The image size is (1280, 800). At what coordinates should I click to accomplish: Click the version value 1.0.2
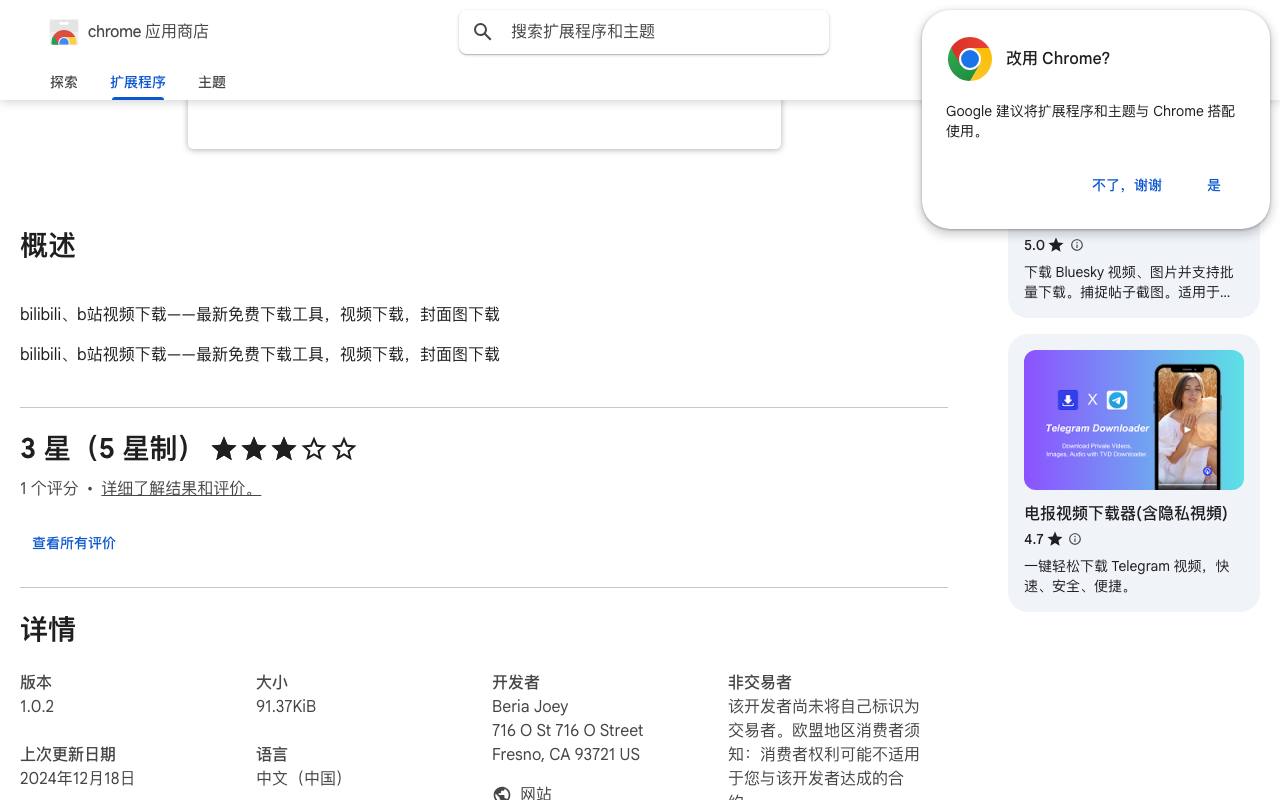pos(37,706)
